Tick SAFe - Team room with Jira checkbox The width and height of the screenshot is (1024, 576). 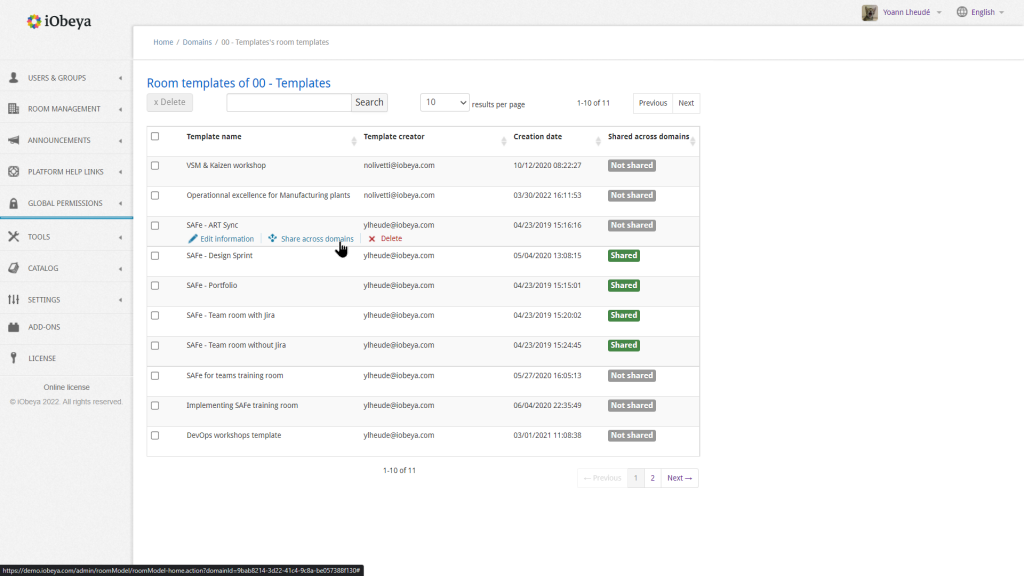click(x=155, y=315)
